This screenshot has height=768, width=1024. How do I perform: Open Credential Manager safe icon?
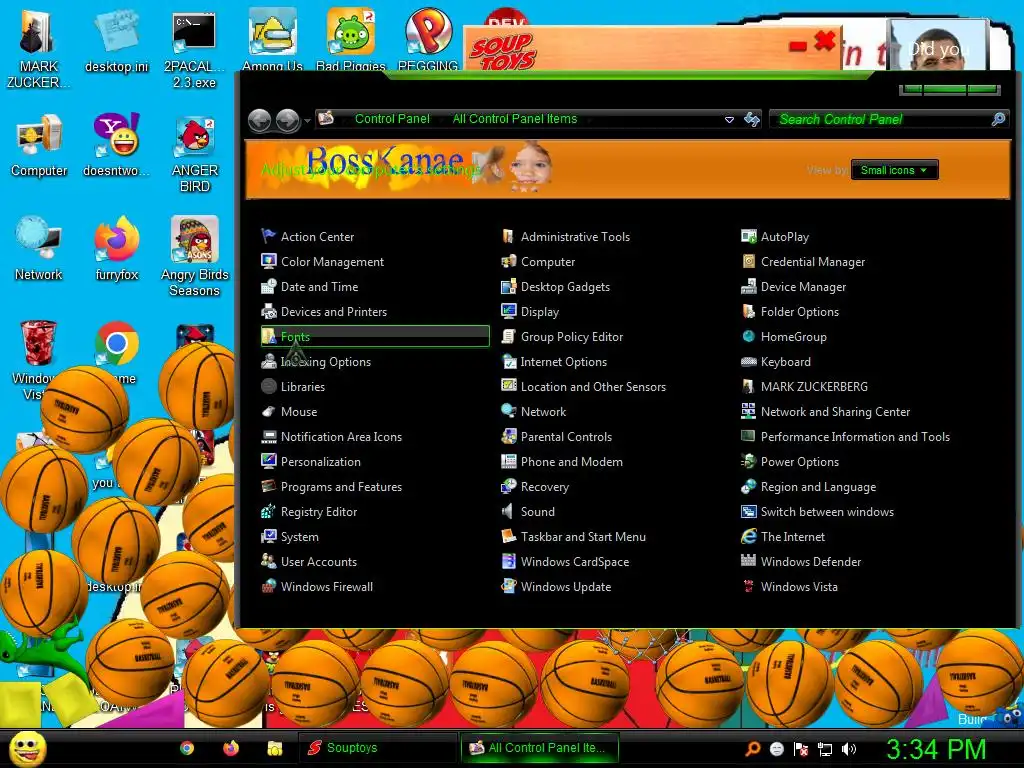click(748, 261)
